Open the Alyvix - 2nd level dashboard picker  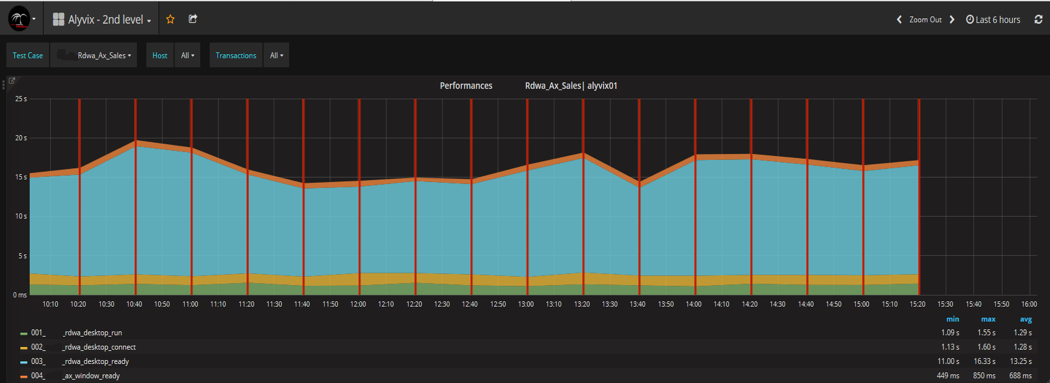point(102,20)
